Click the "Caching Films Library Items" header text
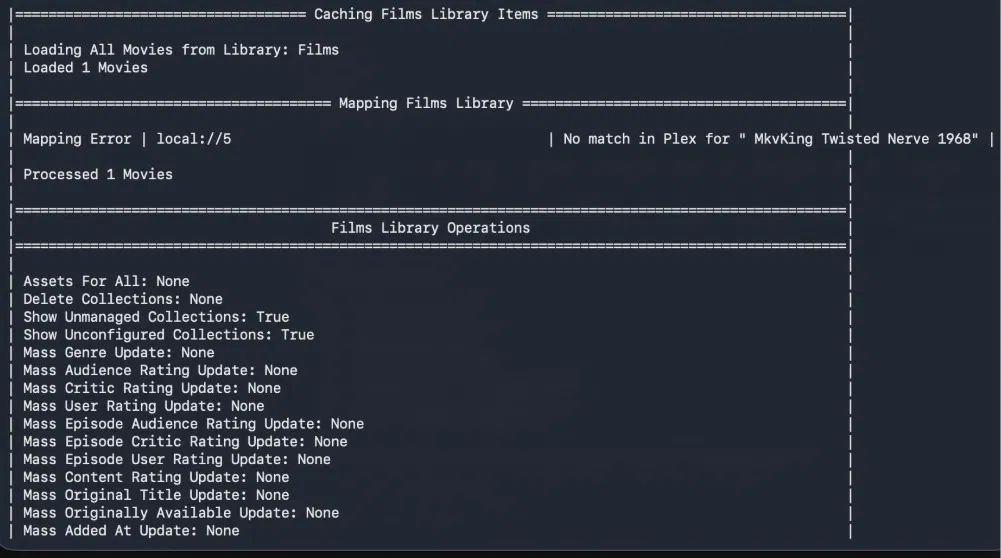 point(426,14)
